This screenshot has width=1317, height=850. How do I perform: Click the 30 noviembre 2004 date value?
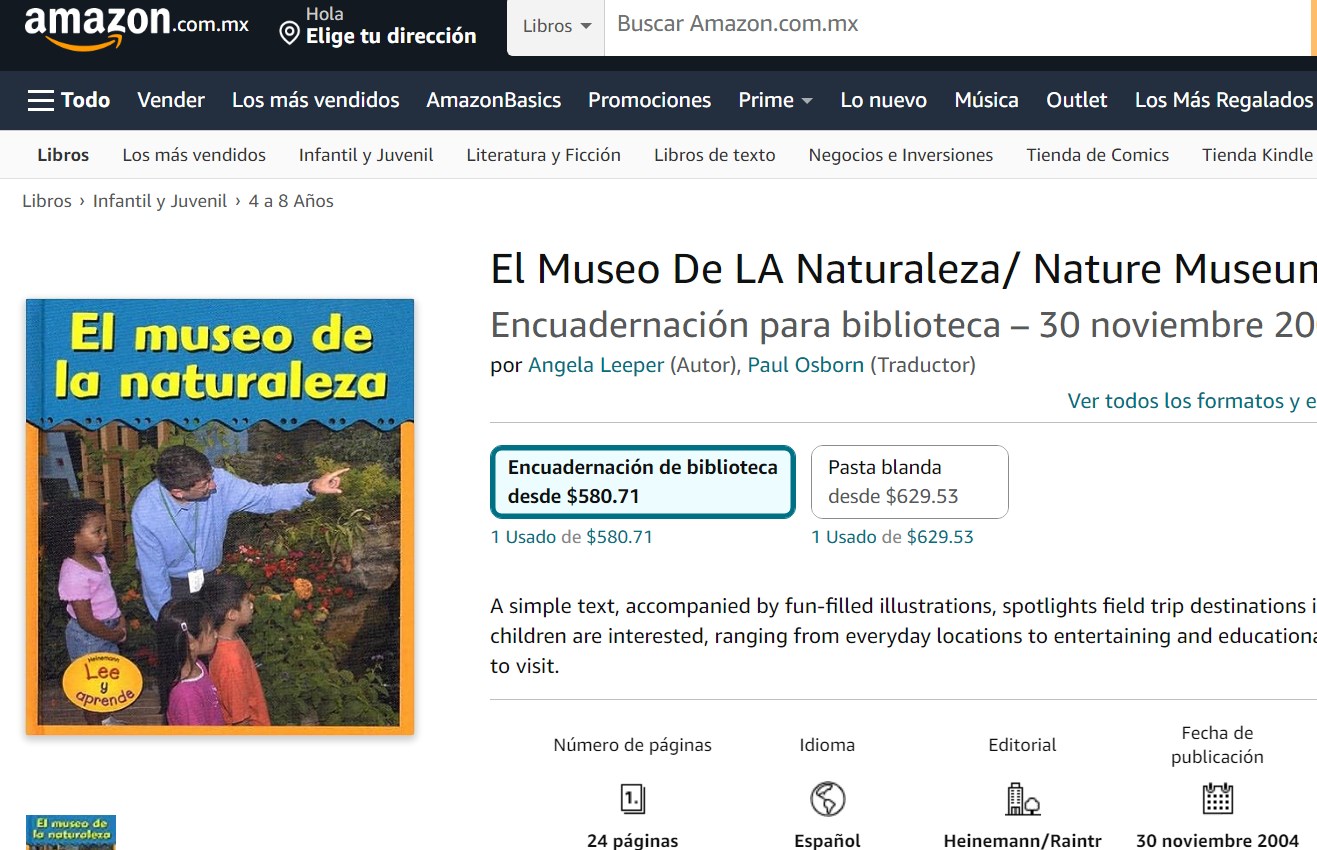tap(1217, 841)
